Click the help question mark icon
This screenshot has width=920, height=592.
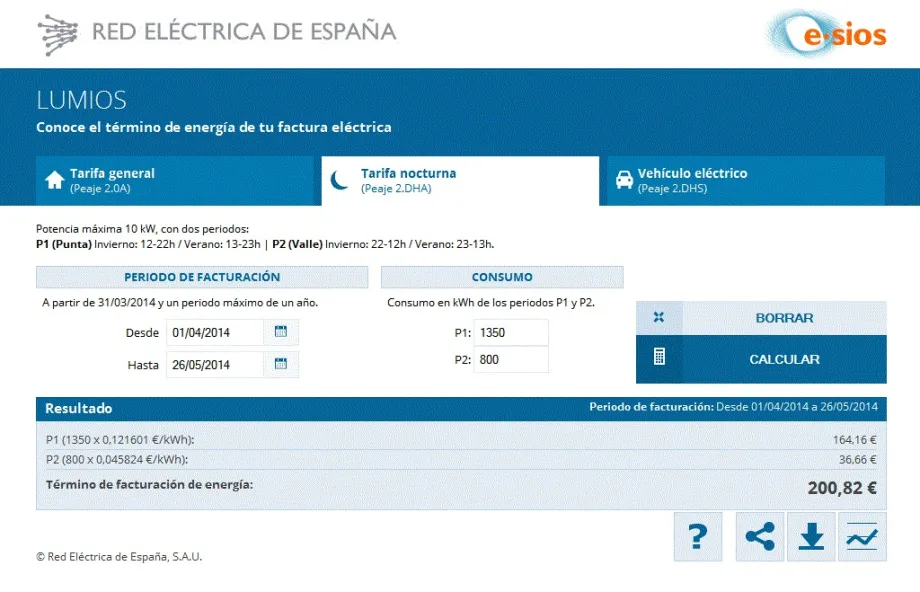[698, 537]
